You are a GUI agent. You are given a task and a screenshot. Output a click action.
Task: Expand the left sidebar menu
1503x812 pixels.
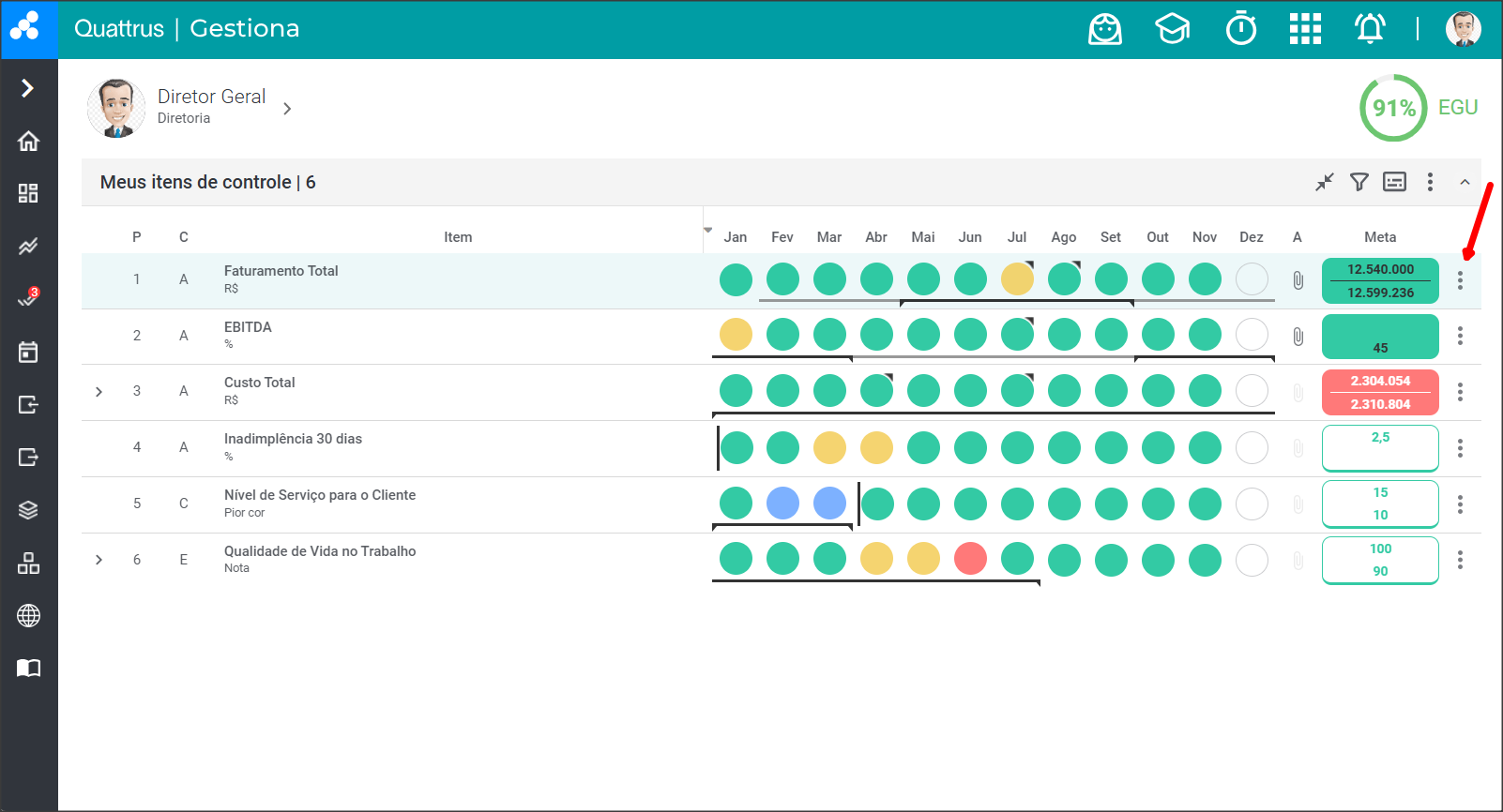pos(28,88)
